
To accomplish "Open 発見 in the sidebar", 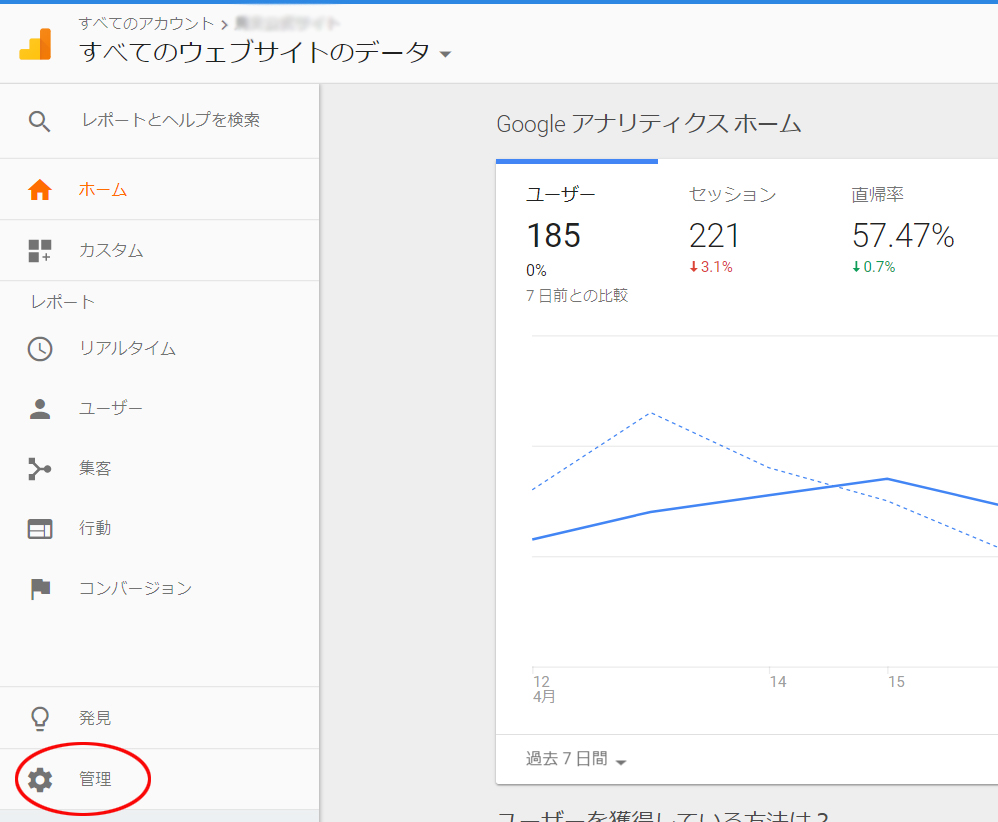I will point(159,718).
